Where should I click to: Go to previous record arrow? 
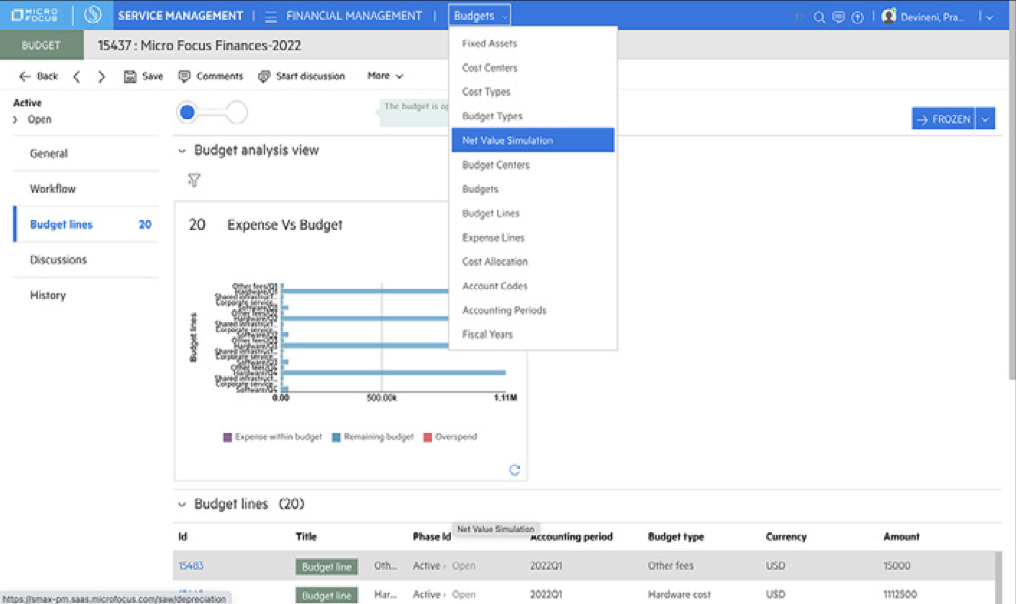coord(76,76)
